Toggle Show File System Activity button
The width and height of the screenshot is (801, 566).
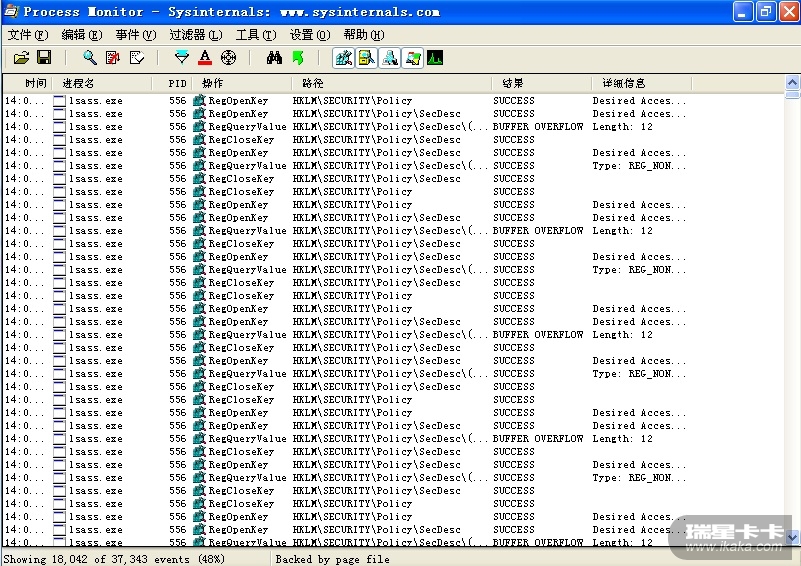(x=366, y=58)
